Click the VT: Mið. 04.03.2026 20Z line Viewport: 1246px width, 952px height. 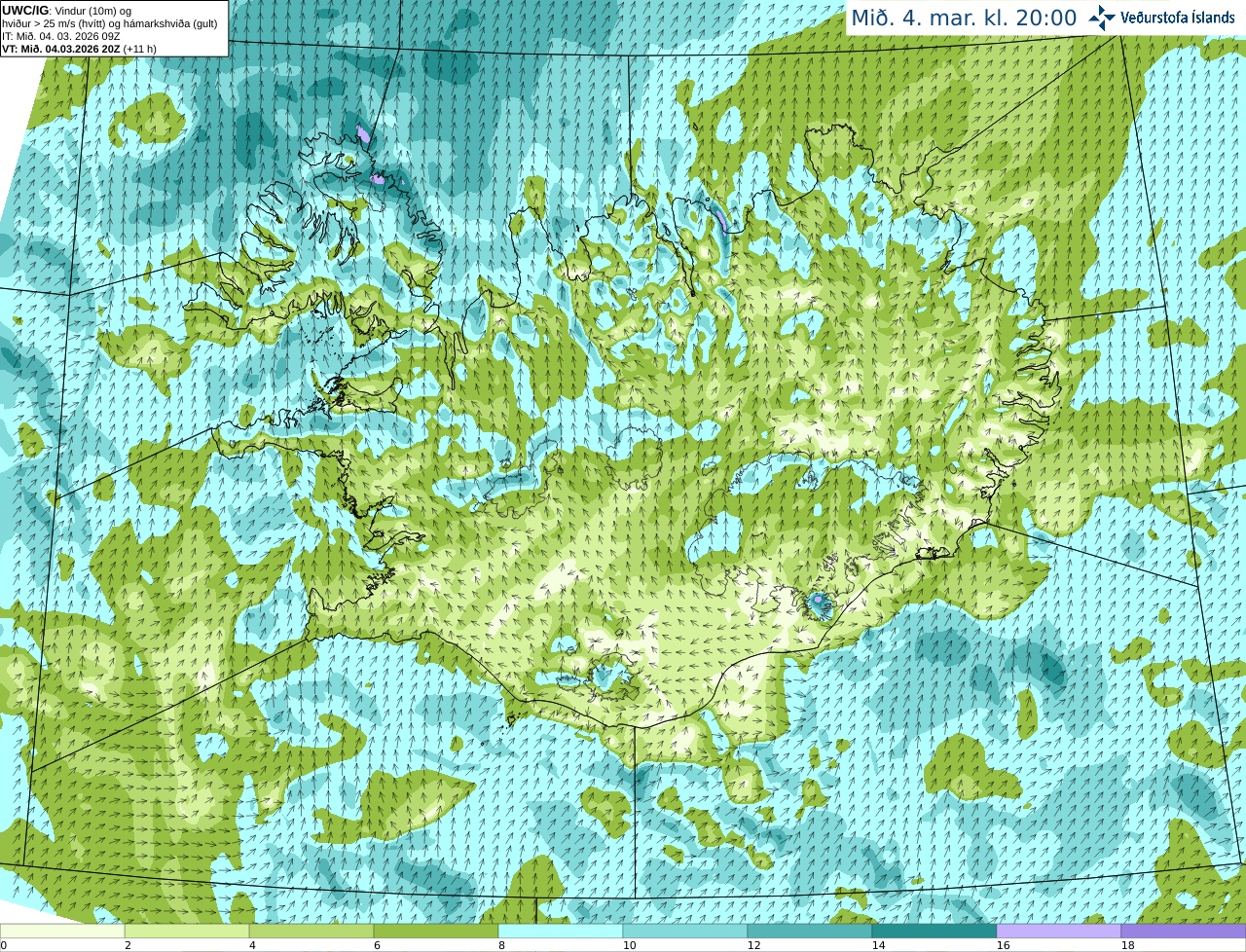pos(79,49)
